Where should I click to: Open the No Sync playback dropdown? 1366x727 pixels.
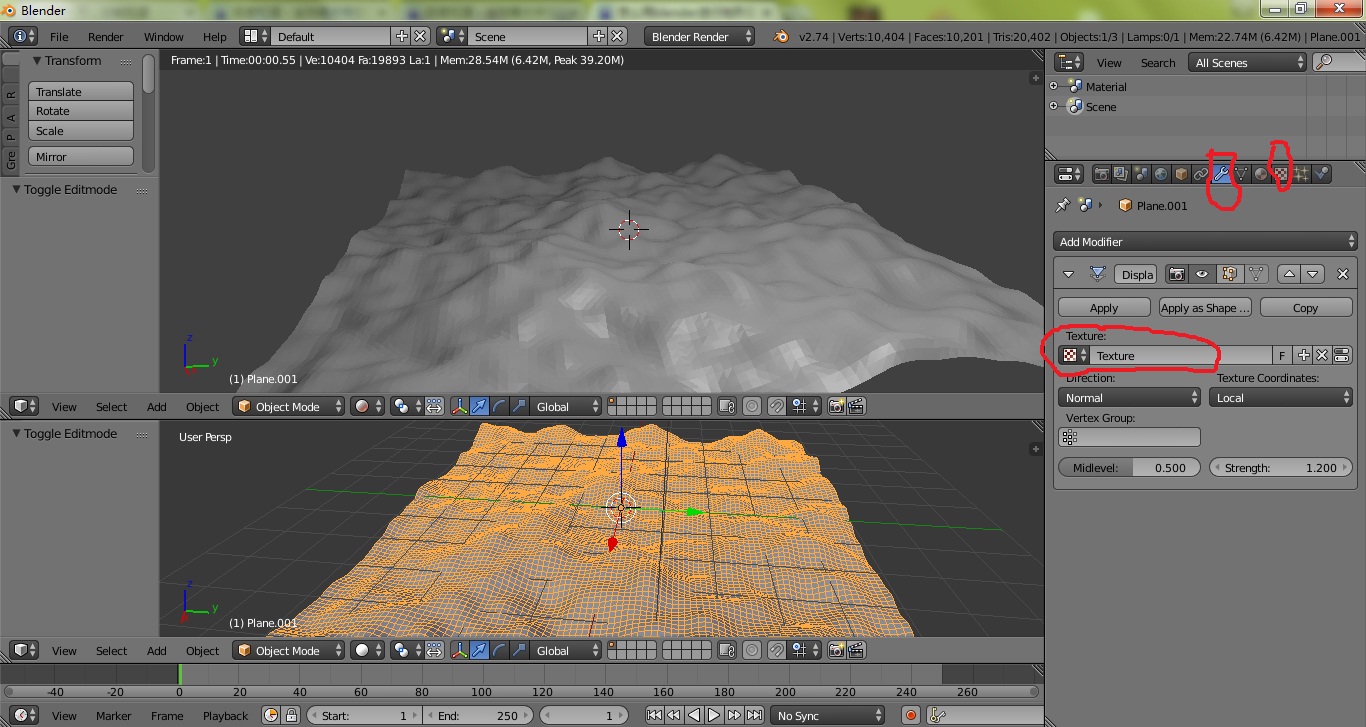(828, 716)
